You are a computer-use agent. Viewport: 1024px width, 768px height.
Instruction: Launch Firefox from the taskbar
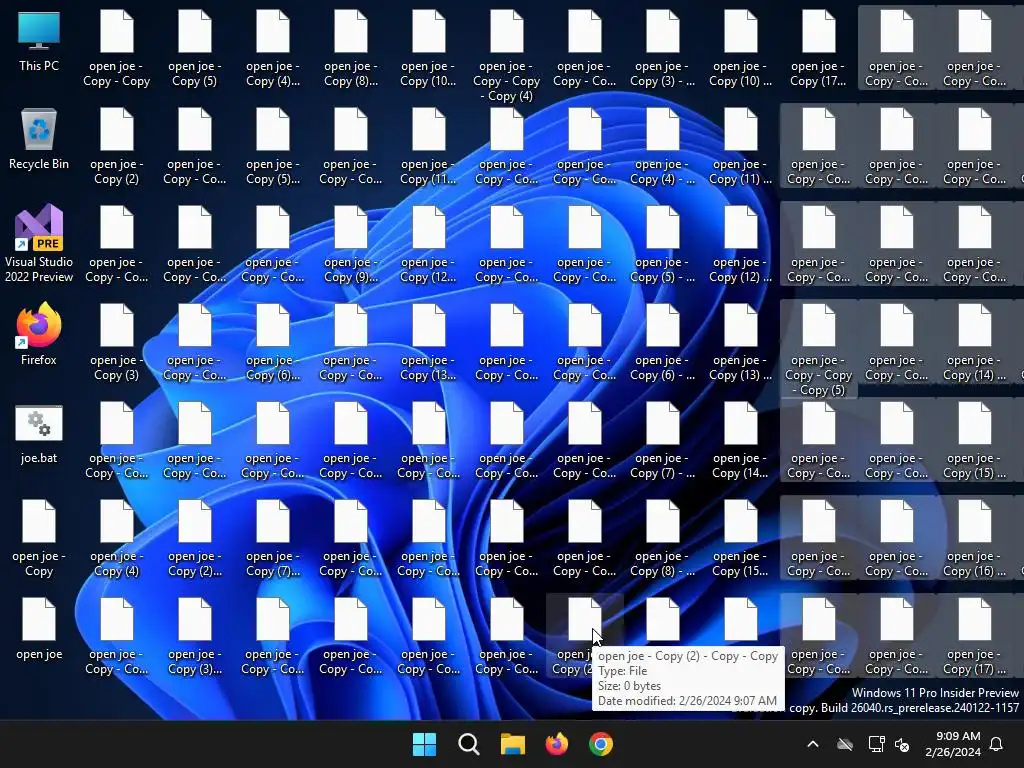point(556,744)
